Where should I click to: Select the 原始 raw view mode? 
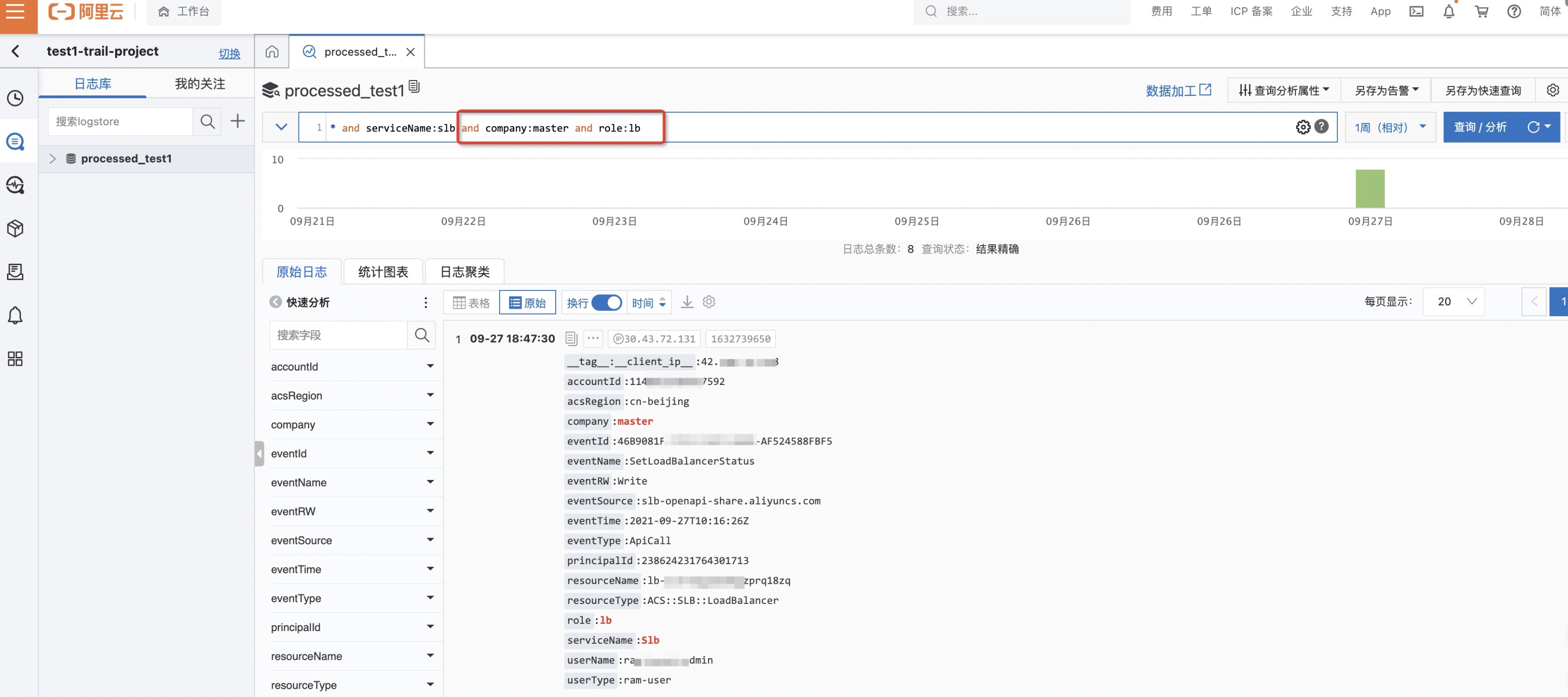tap(527, 303)
